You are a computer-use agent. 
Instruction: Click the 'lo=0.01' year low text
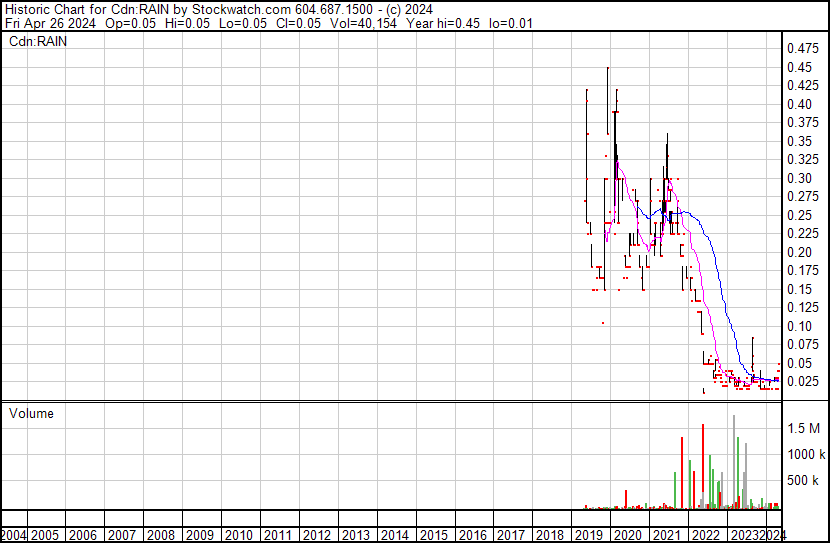pyautogui.click(x=511, y=23)
